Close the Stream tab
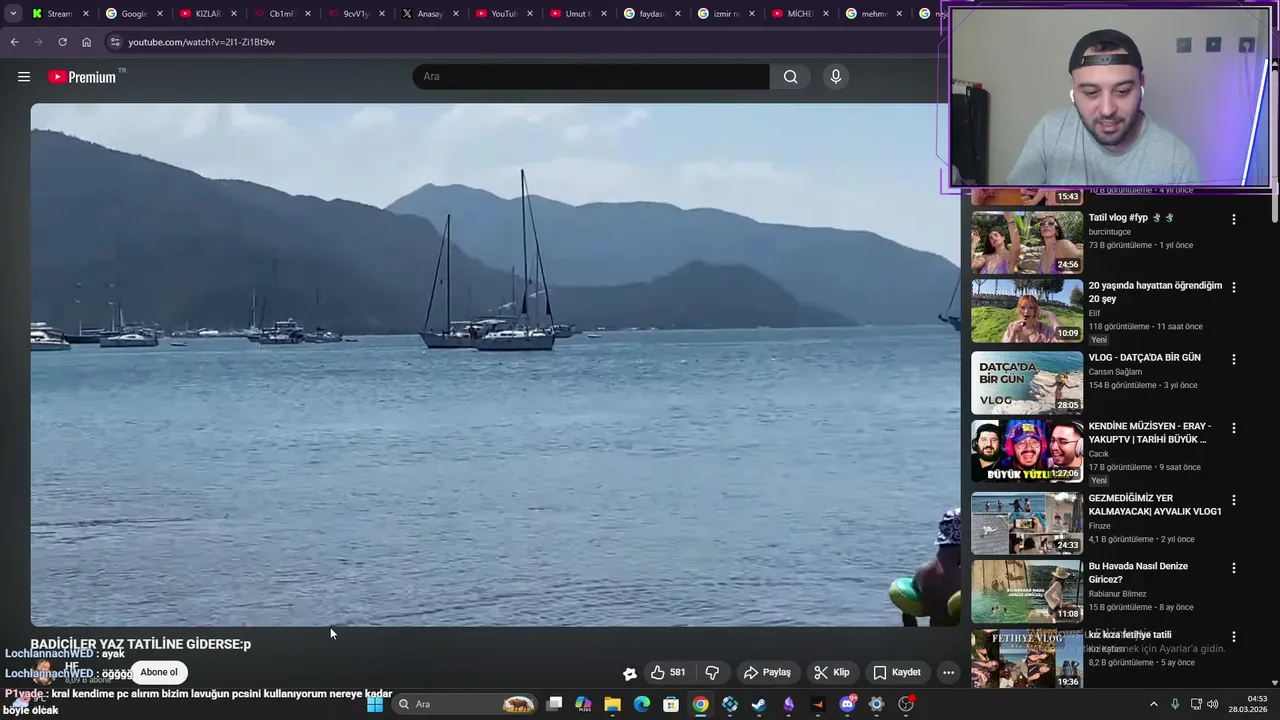The width and height of the screenshot is (1280, 720). point(86,14)
